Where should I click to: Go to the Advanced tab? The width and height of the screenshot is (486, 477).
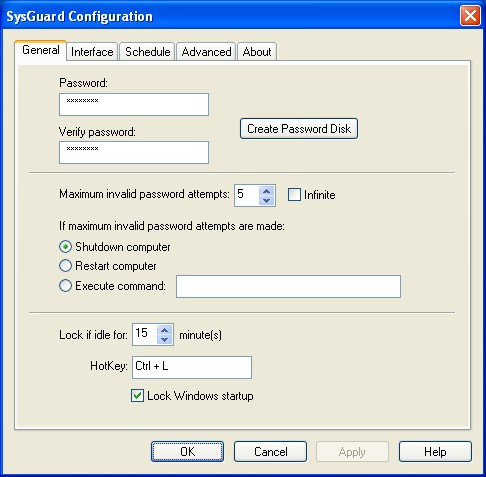click(206, 52)
